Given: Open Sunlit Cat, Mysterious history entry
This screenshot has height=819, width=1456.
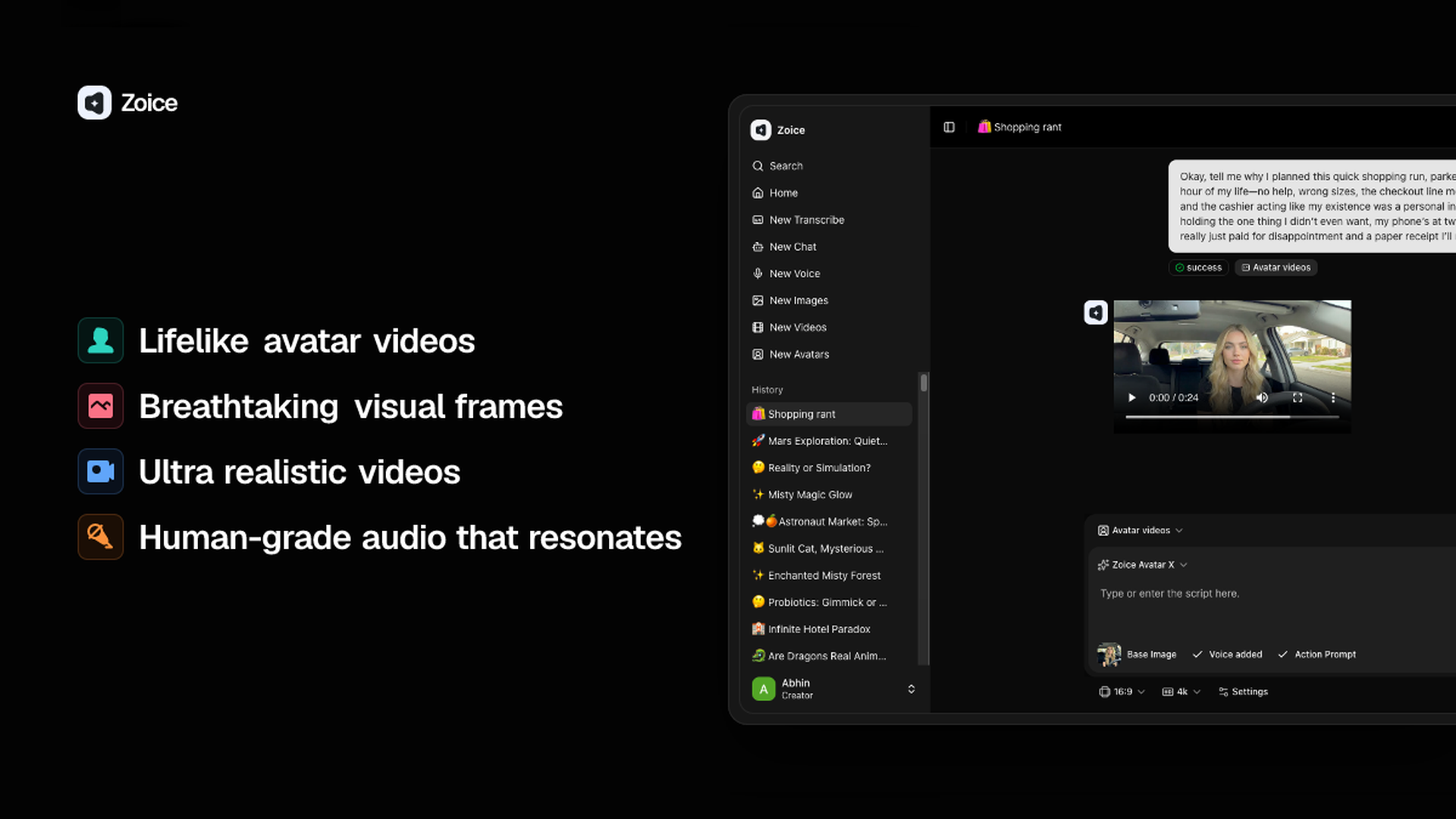Looking at the screenshot, I should click(829, 548).
